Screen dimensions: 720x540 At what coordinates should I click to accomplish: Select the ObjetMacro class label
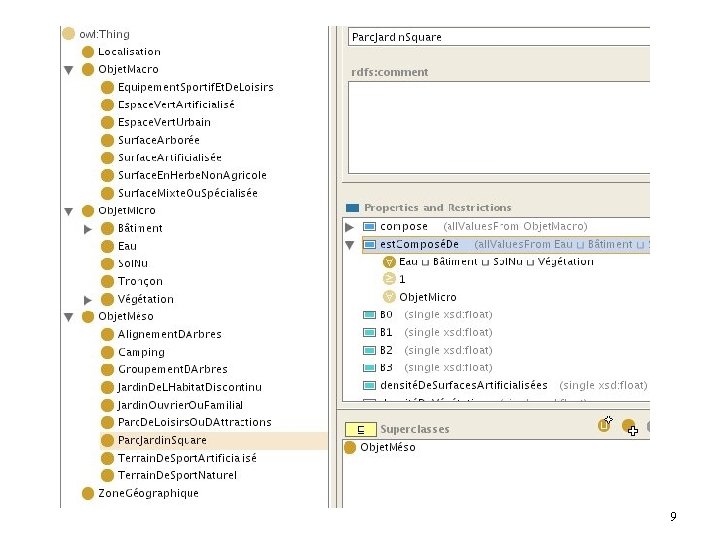[128, 69]
